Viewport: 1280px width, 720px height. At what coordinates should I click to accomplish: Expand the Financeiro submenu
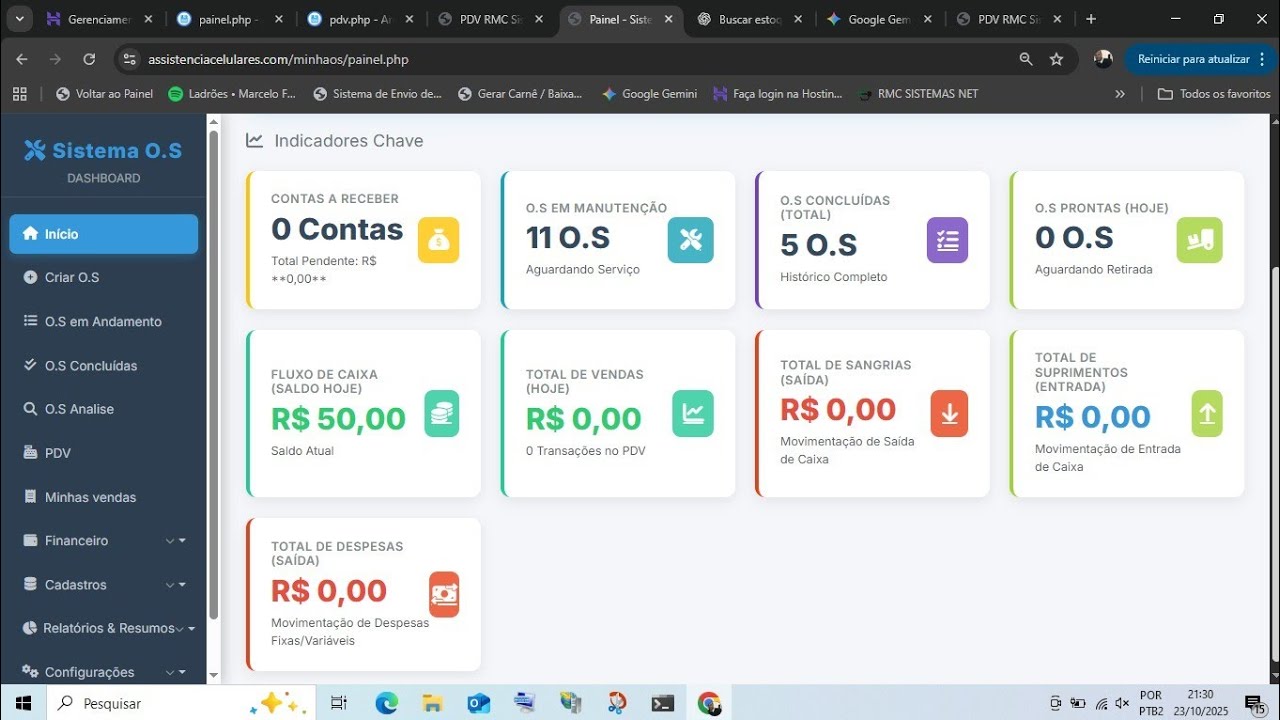pos(104,540)
